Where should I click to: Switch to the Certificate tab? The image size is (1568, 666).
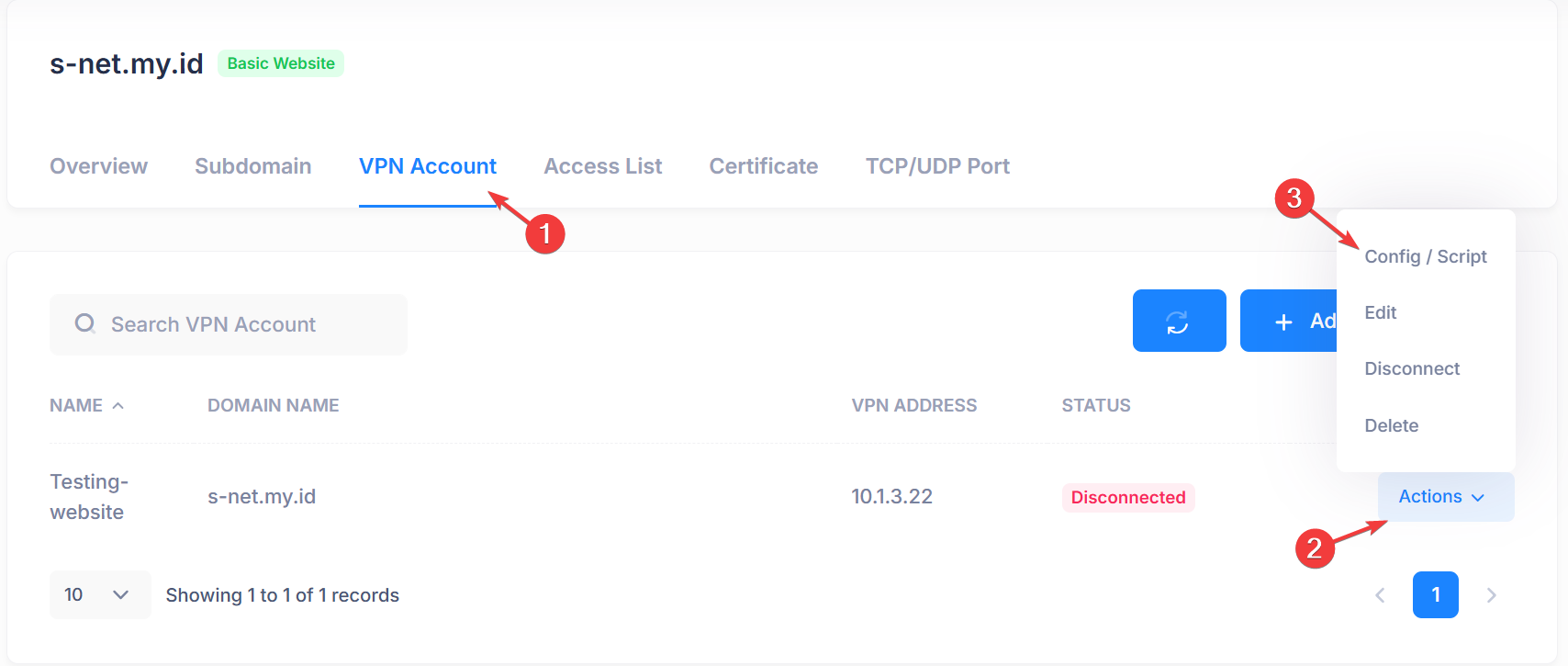click(x=764, y=166)
